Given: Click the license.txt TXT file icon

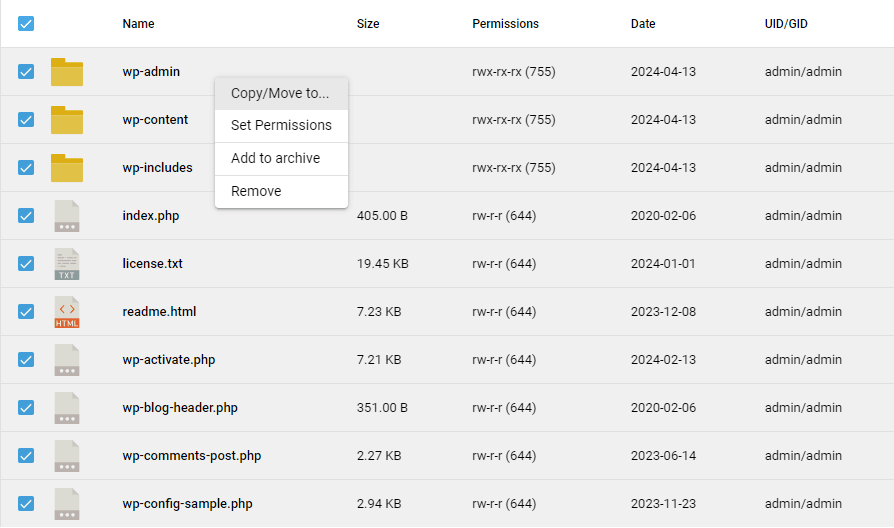Looking at the screenshot, I should click(67, 263).
